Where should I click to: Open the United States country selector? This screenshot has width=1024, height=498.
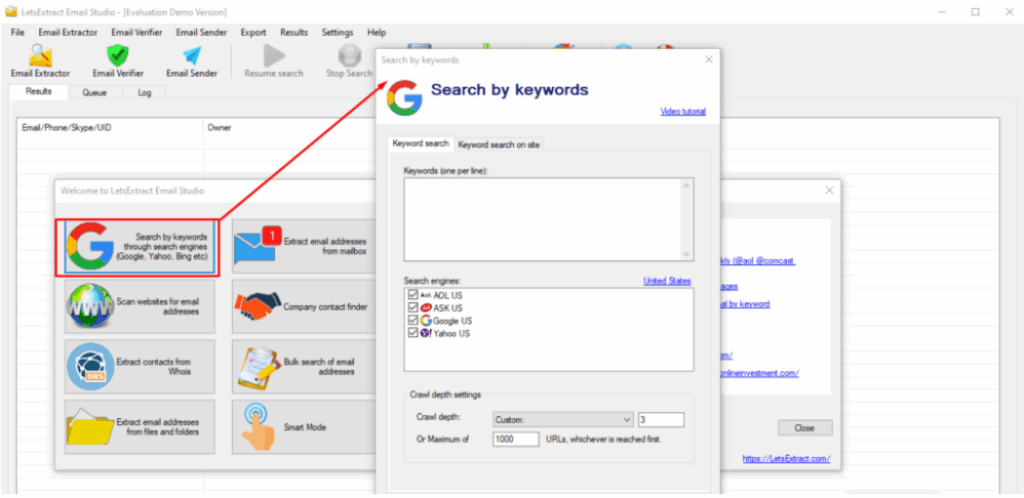667,281
